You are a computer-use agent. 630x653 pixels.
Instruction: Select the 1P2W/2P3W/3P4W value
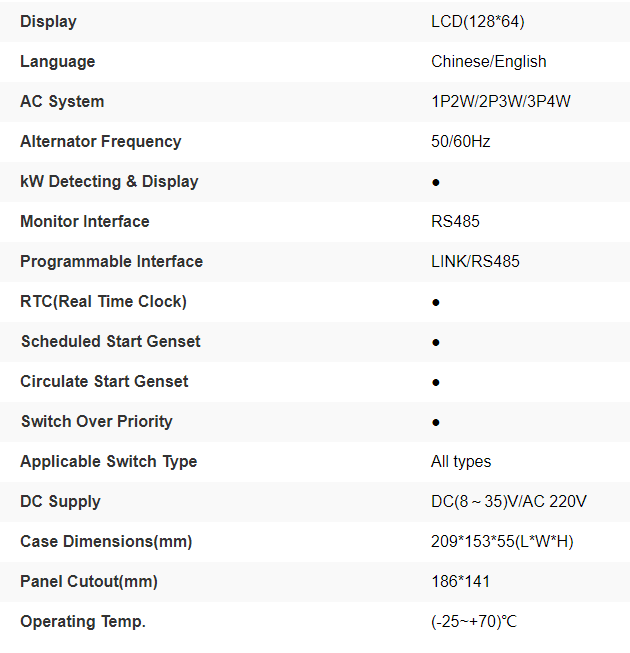pyautogui.click(x=501, y=101)
